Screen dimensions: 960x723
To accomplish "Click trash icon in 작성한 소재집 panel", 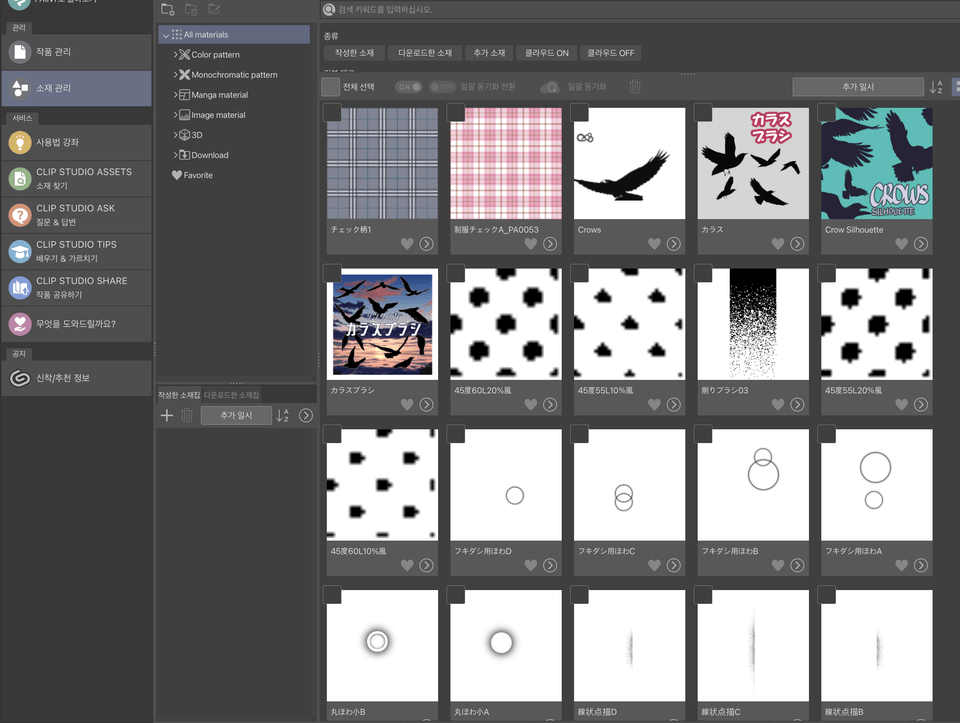I will point(187,416).
